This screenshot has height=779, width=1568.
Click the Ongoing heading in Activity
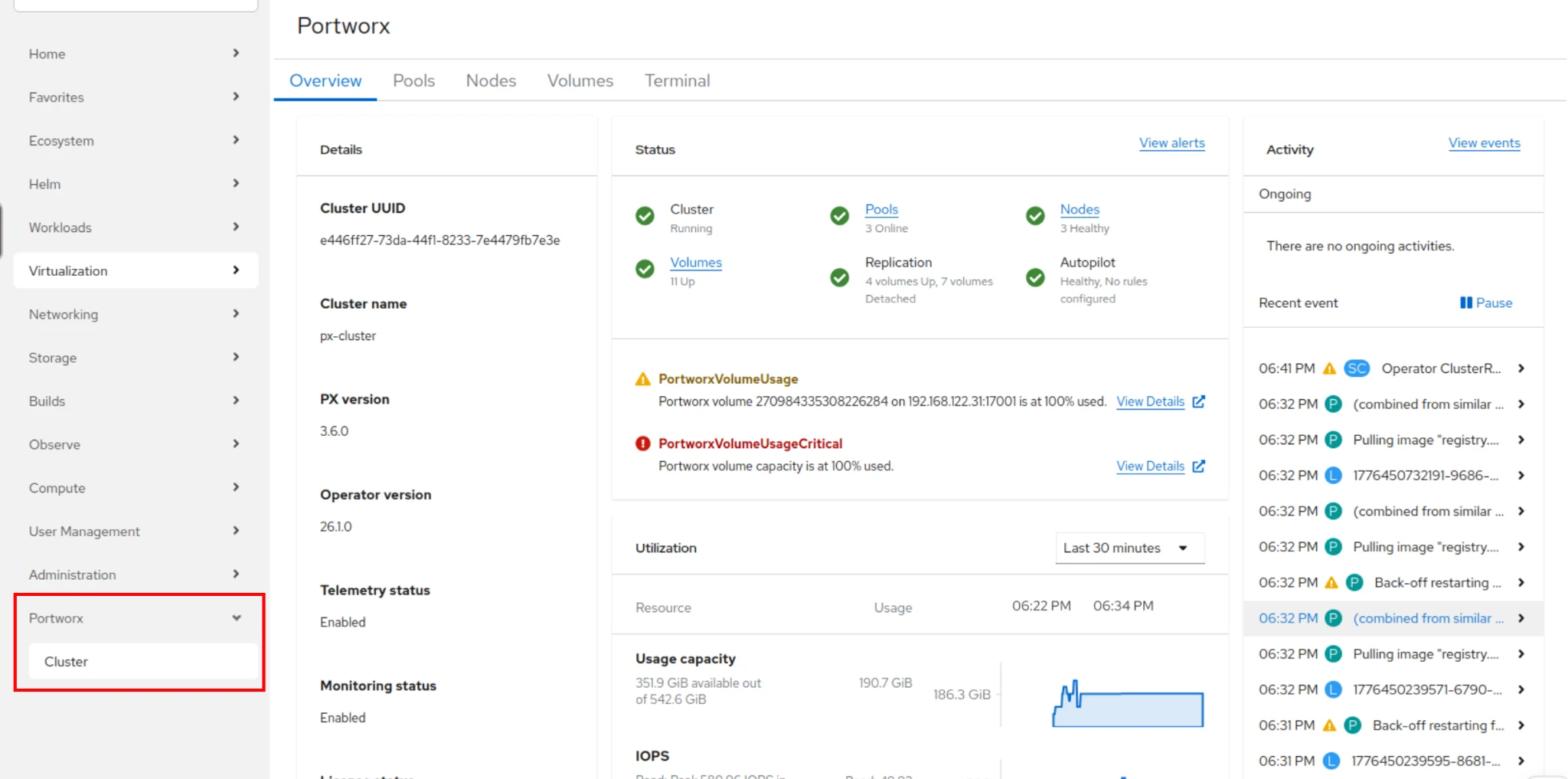pyautogui.click(x=1285, y=194)
